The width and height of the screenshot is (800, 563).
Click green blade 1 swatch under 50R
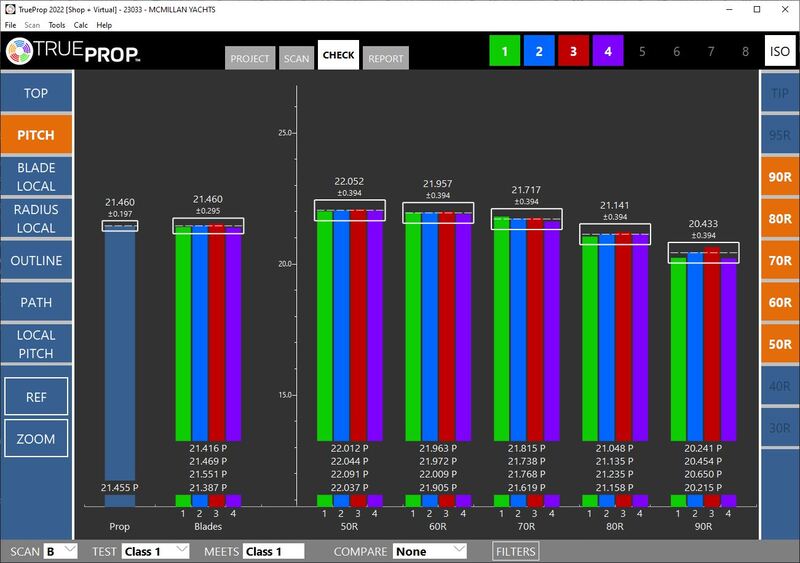(x=324, y=500)
